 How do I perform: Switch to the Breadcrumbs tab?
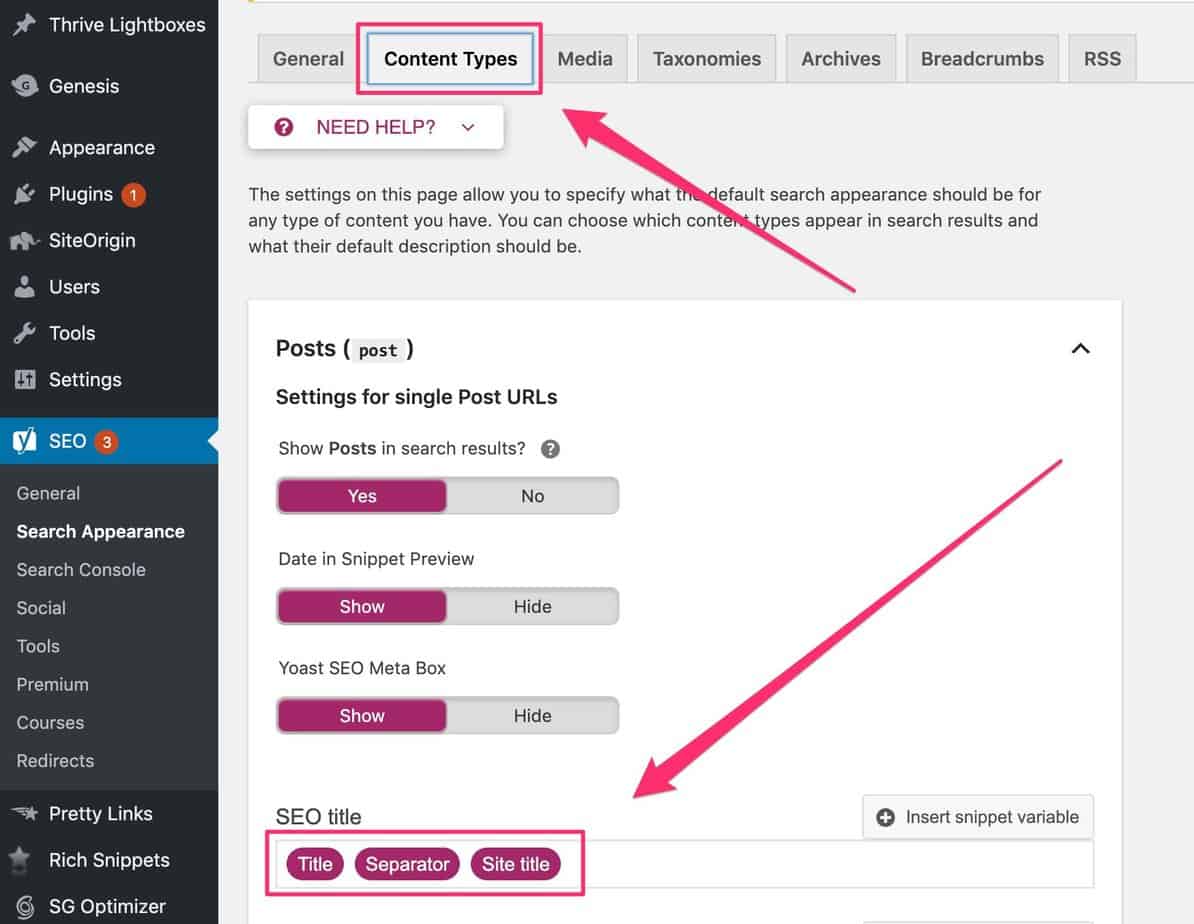pyautogui.click(x=982, y=59)
